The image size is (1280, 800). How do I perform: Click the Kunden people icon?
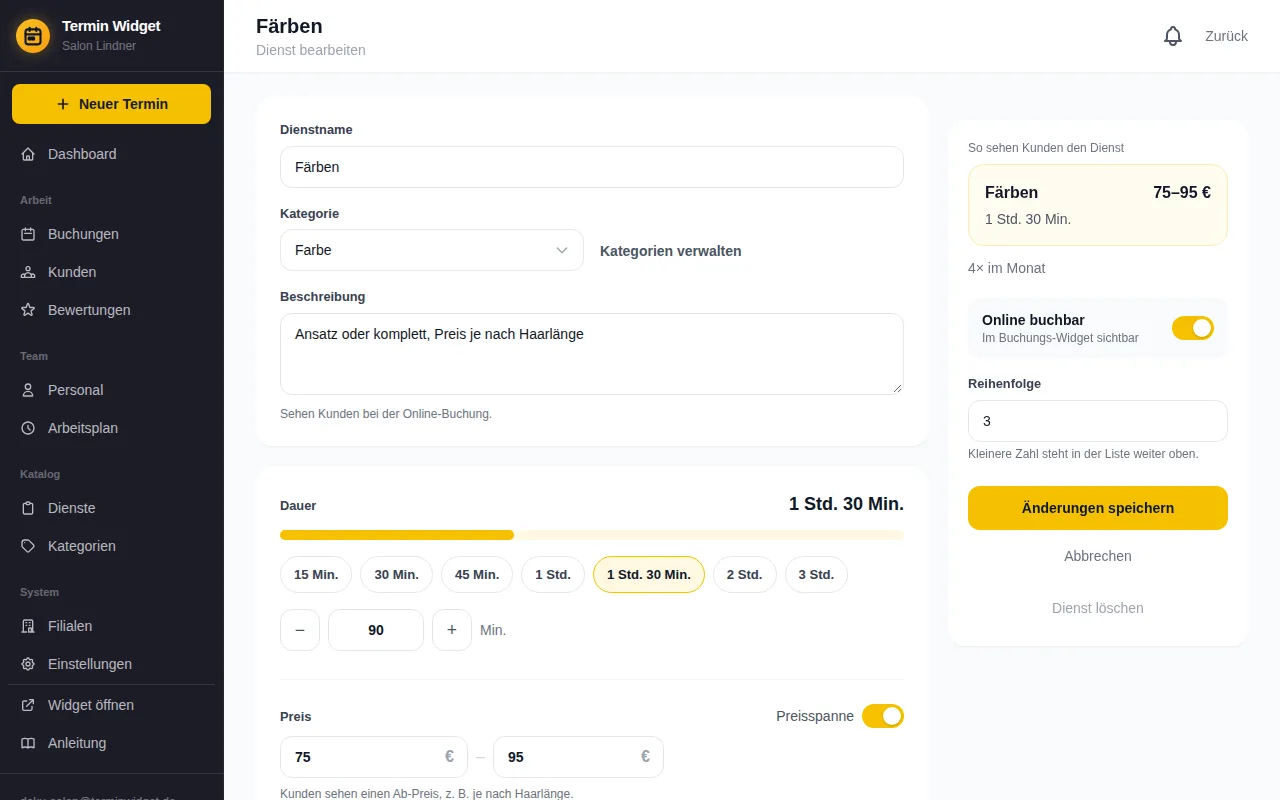pyautogui.click(x=28, y=272)
